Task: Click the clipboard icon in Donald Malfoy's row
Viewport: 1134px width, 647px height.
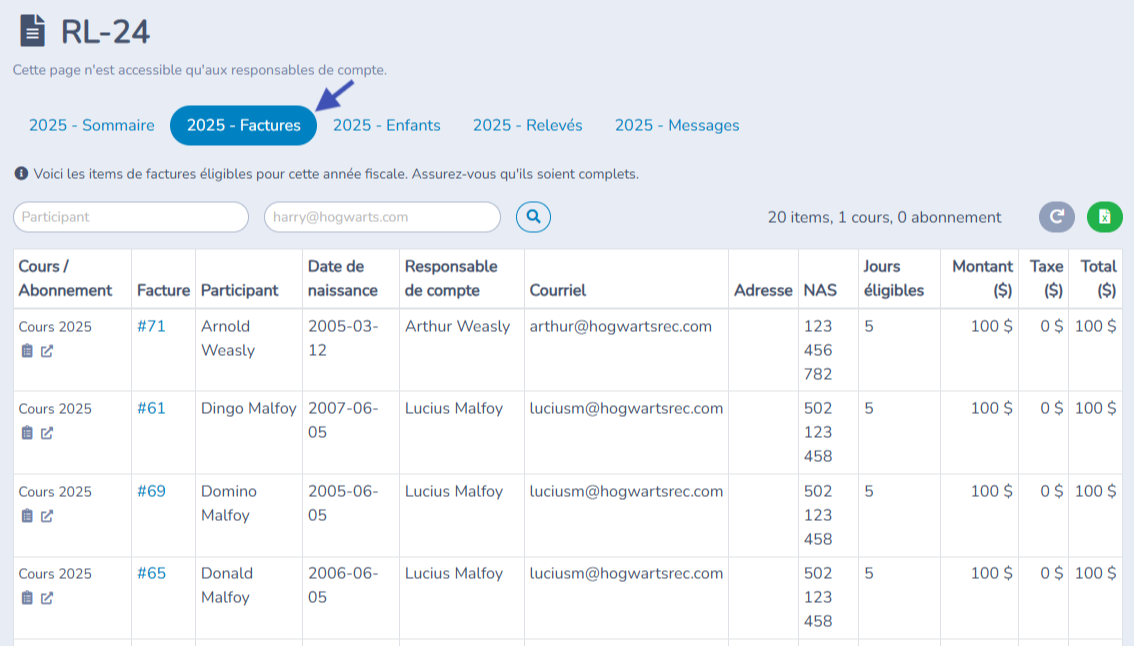Action: [x=27, y=598]
